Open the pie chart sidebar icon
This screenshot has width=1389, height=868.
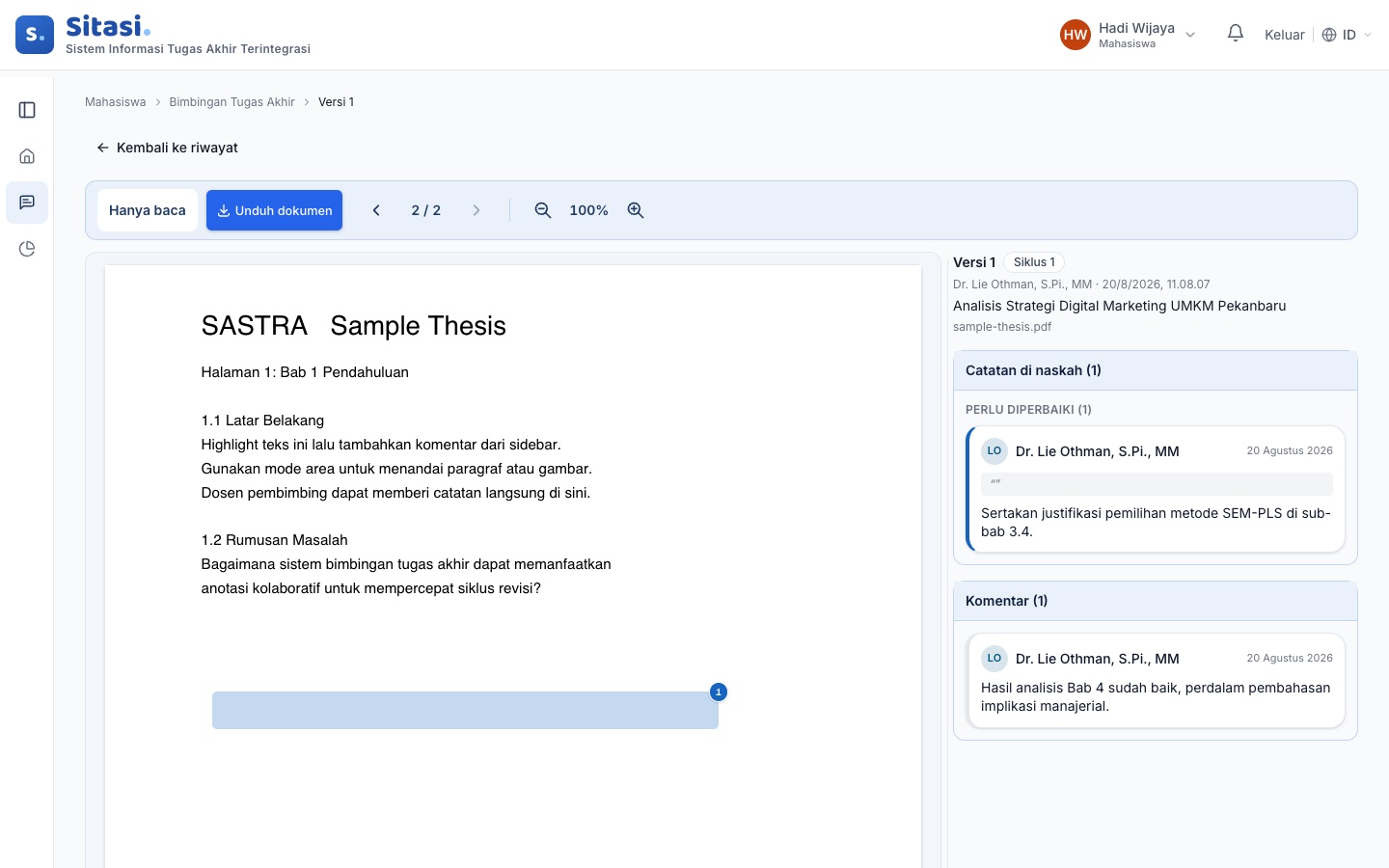coord(27,249)
